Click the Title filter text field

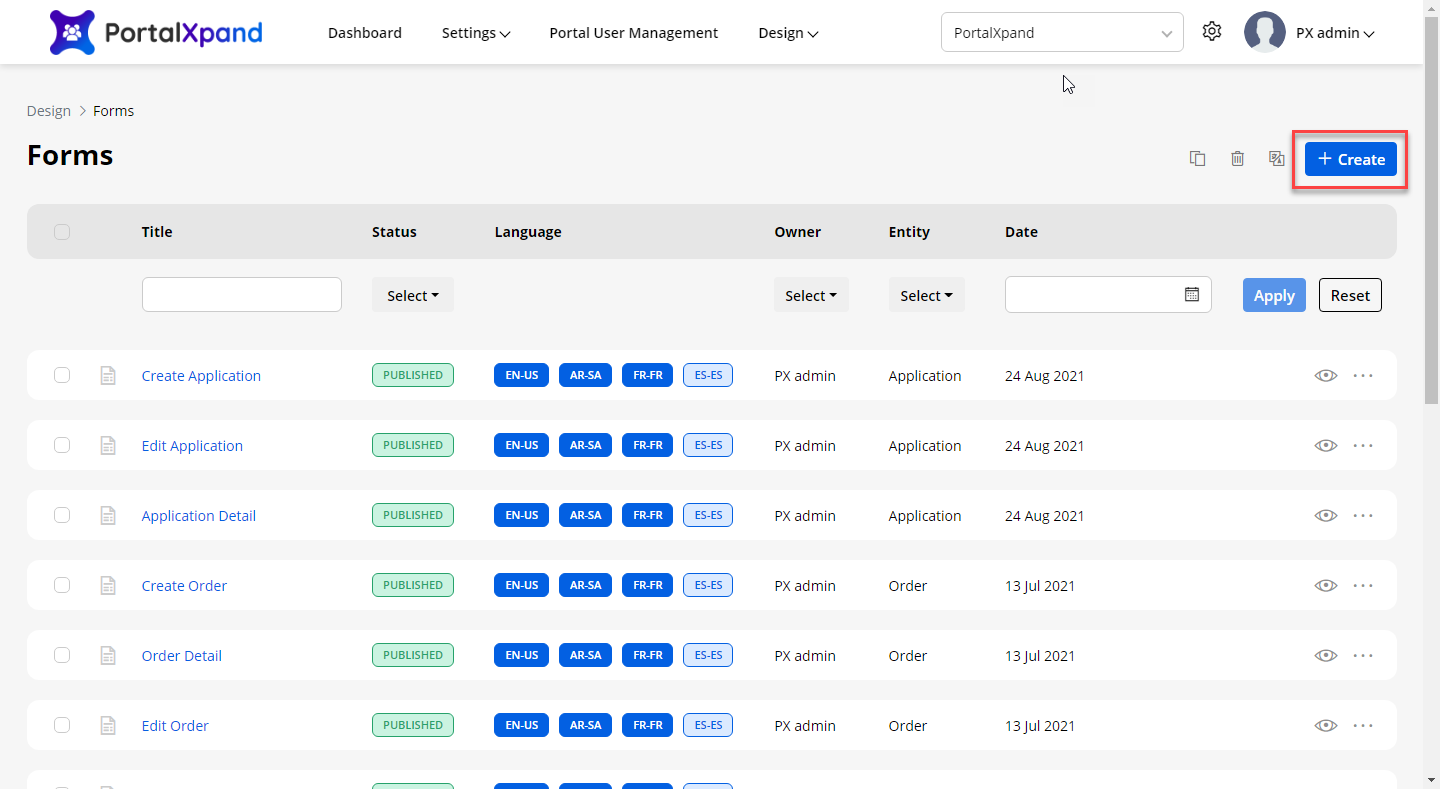click(242, 295)
